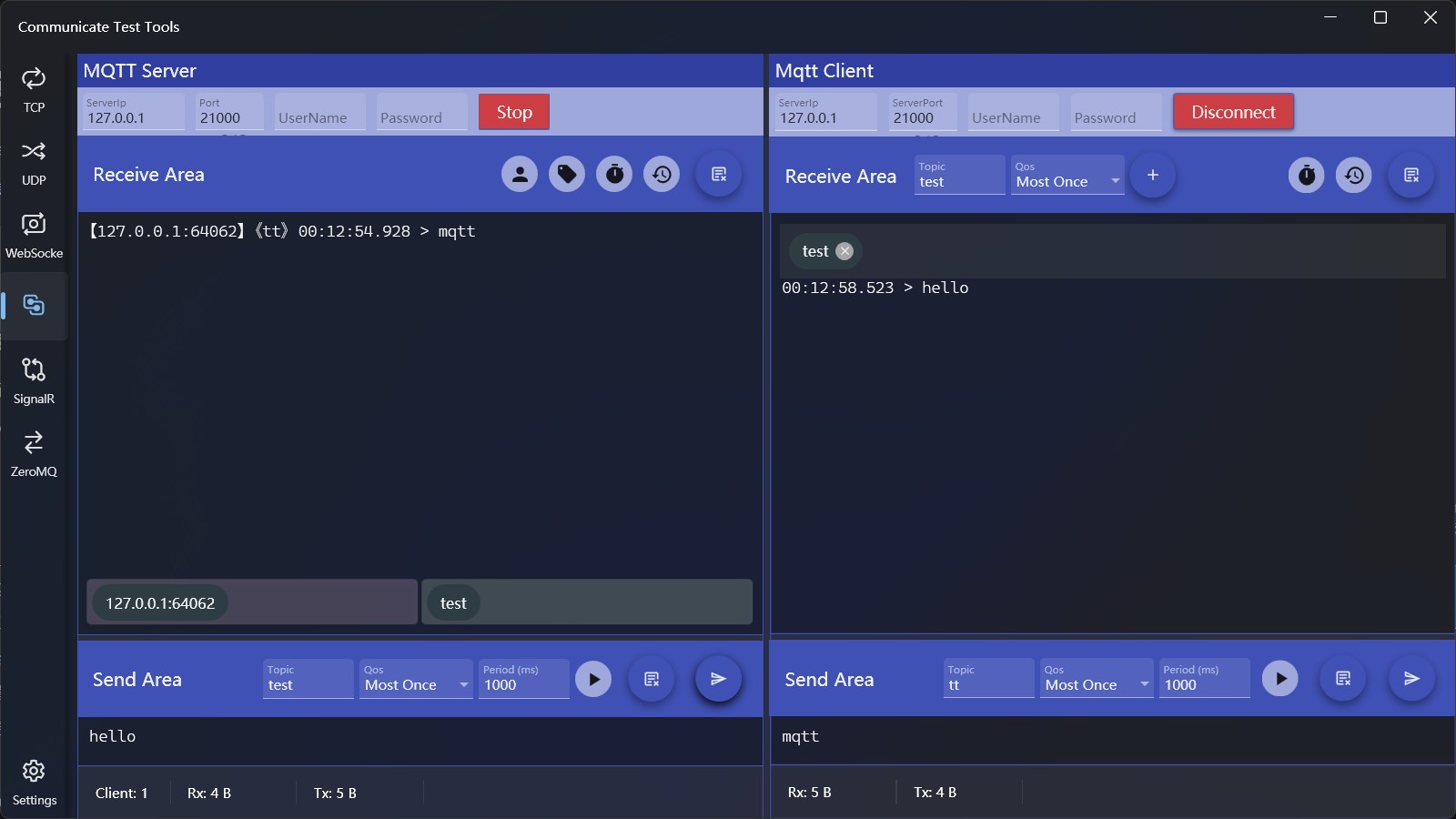Screen dimensions: 1456x819
Task: Clear server receive area log icon
Action: click(x=719, y=174)
